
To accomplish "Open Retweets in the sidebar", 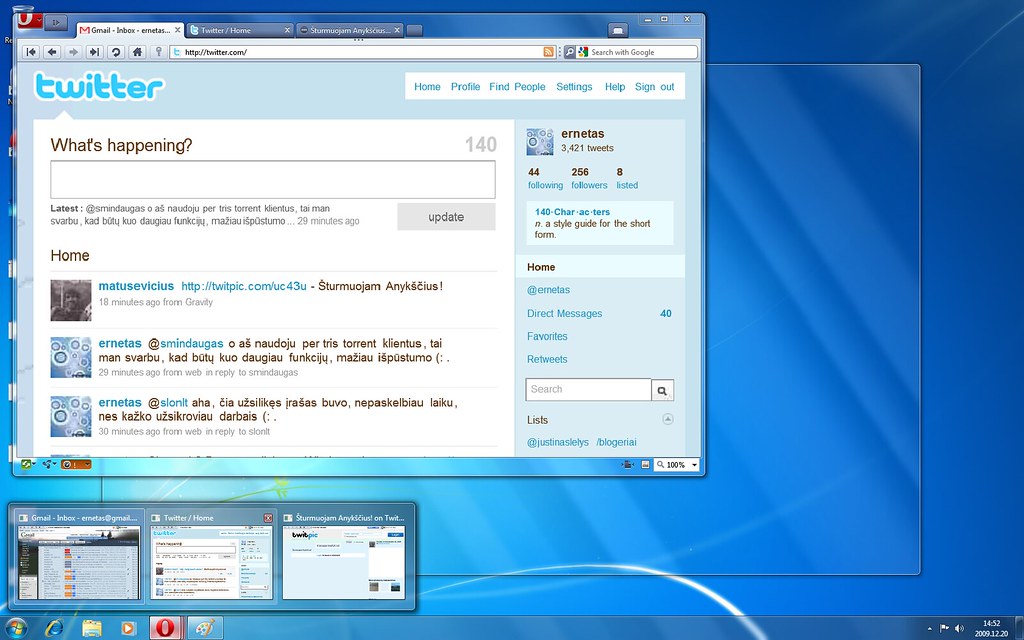I will pyautogui.click(x=547, y=359).
